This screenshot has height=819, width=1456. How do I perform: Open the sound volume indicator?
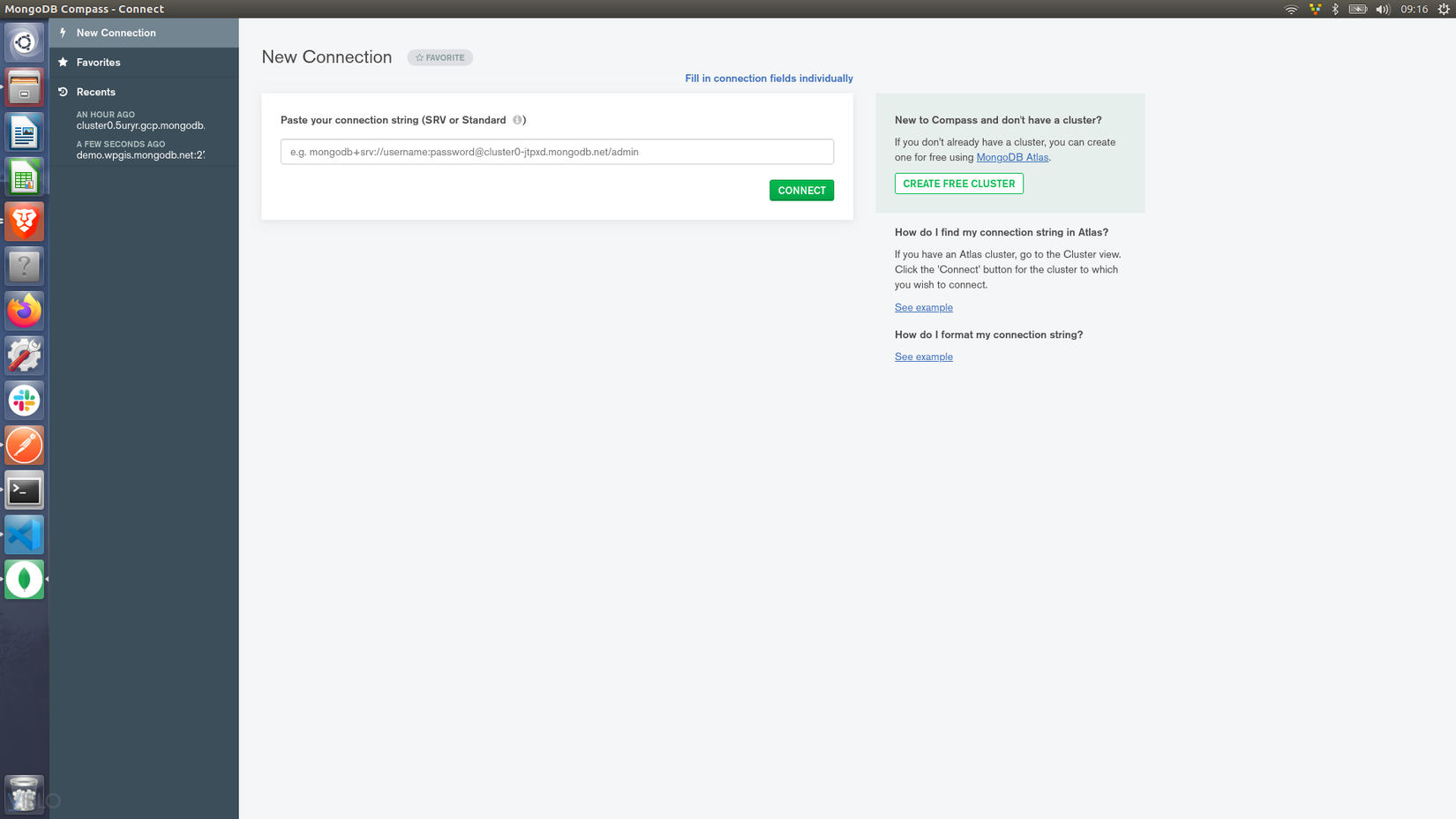tap(1383, 9)
